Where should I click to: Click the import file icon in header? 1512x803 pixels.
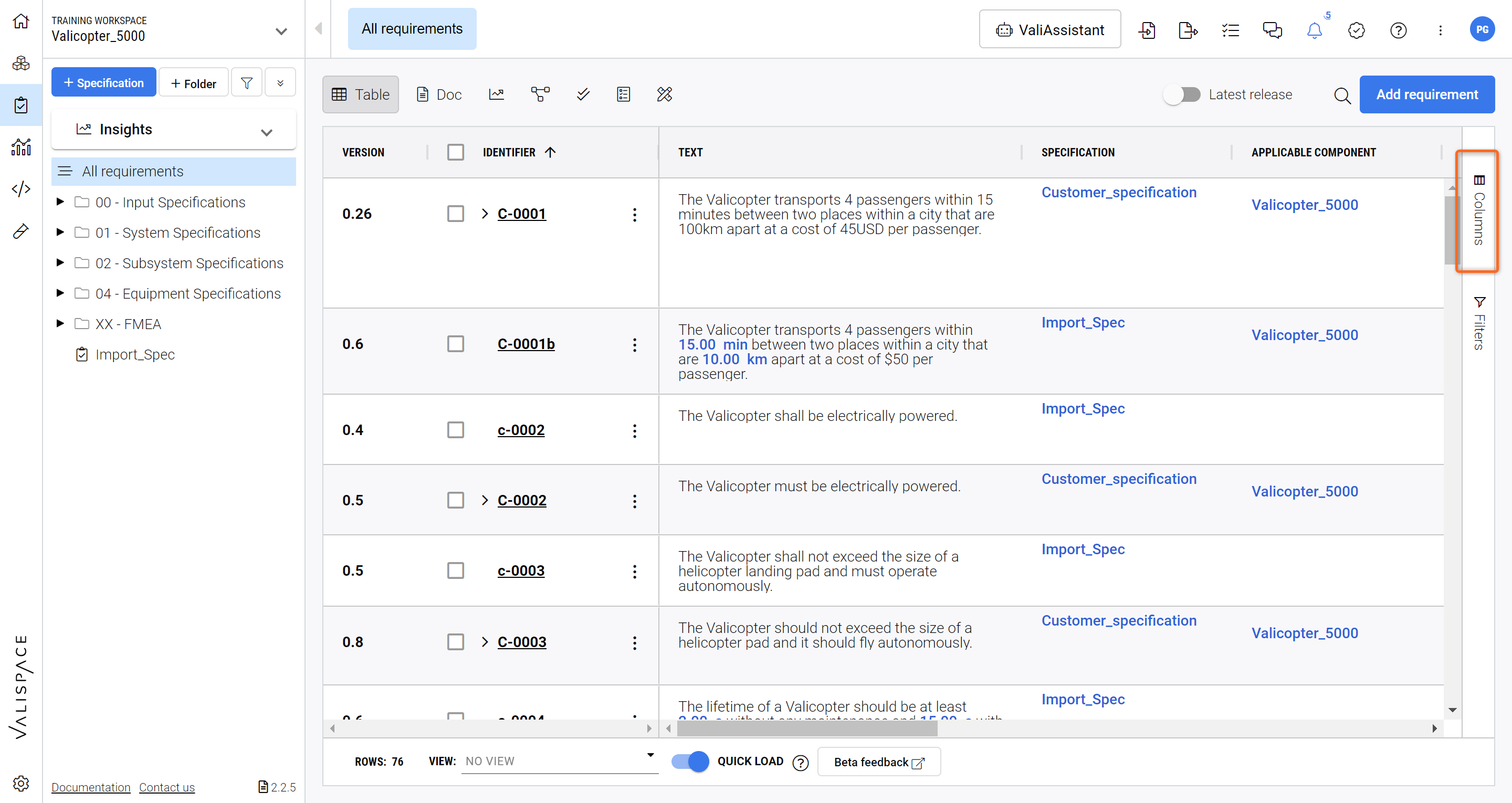click(x=1147, y=30)
